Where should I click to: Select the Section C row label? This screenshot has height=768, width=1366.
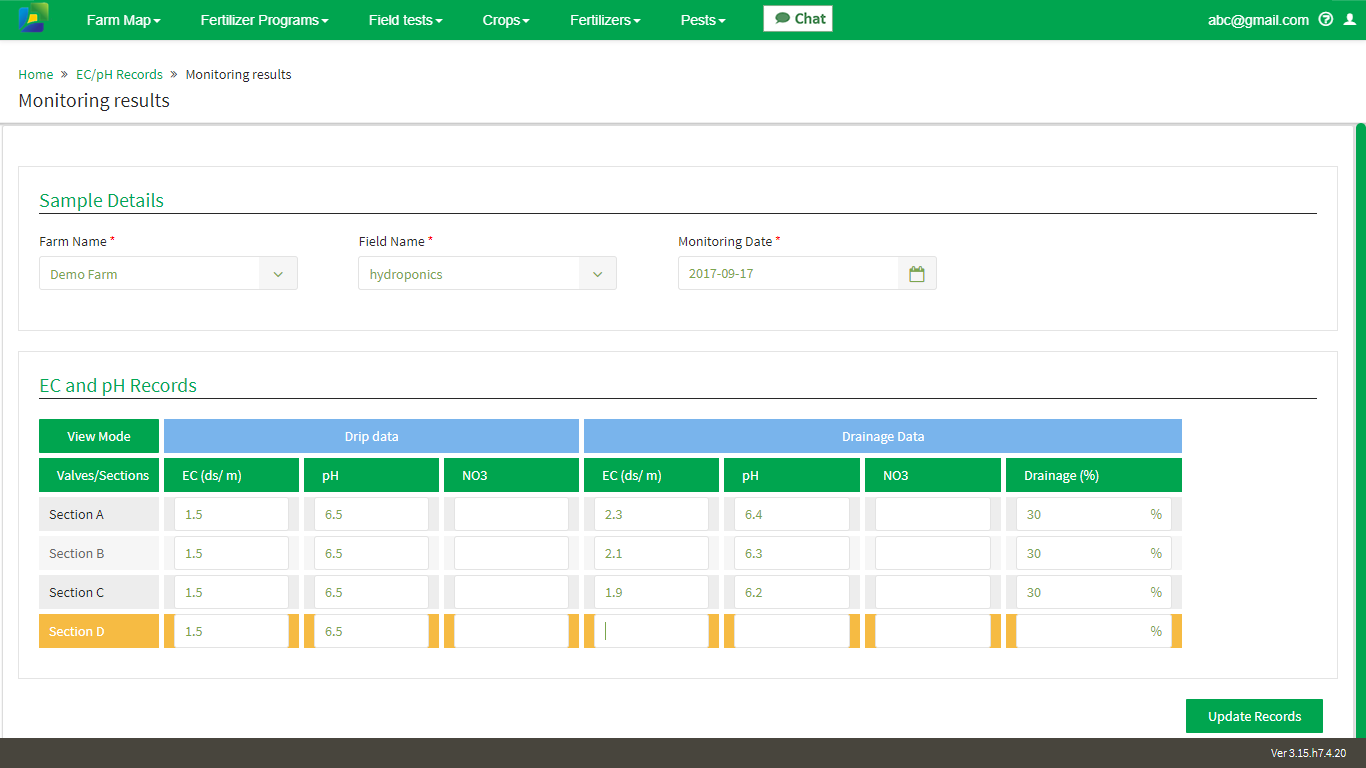click(x=99, y=592)
